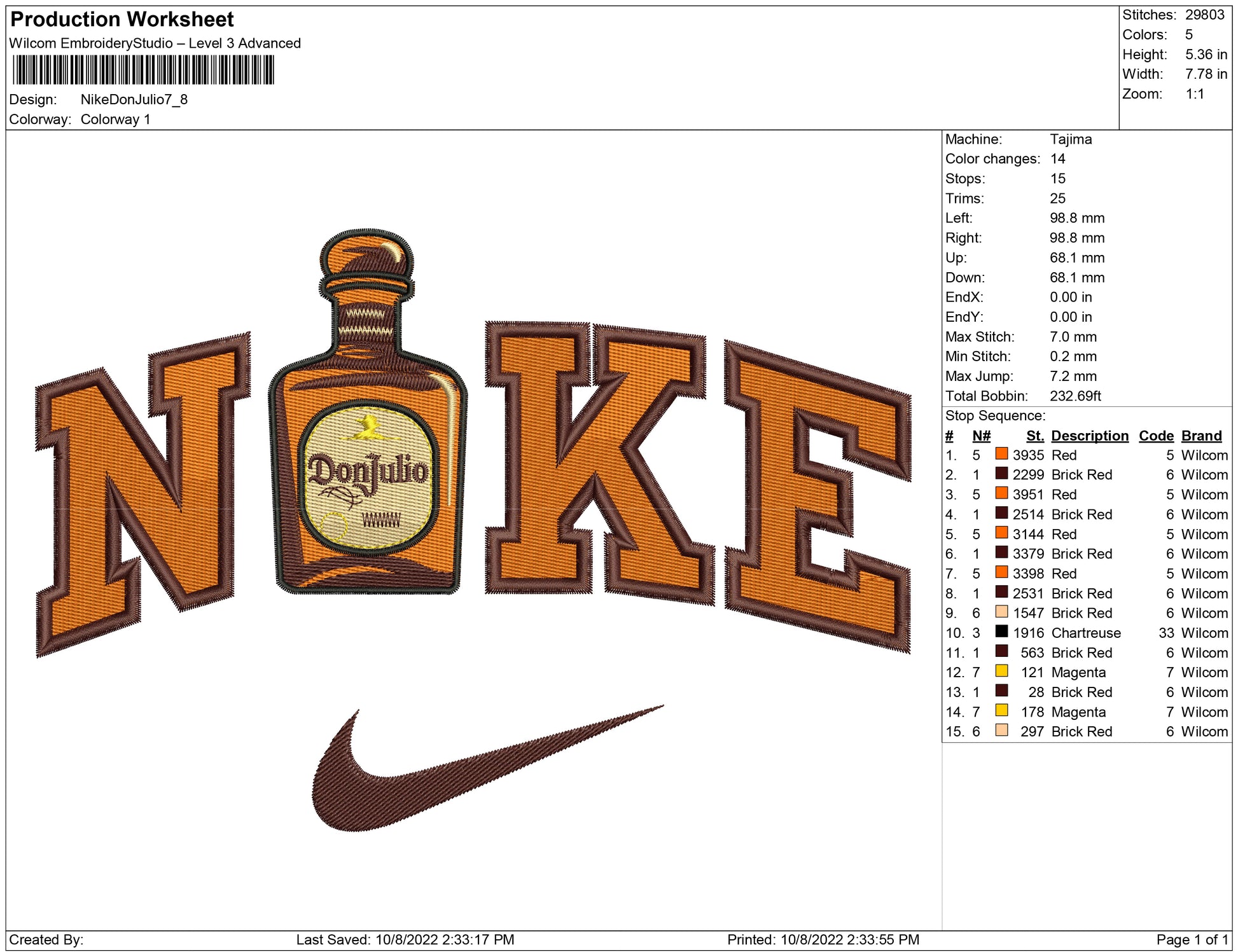The height and width of the screenshot is (952, 1238).
Task: Click the Brand column header
Action: pos(1201,436)
